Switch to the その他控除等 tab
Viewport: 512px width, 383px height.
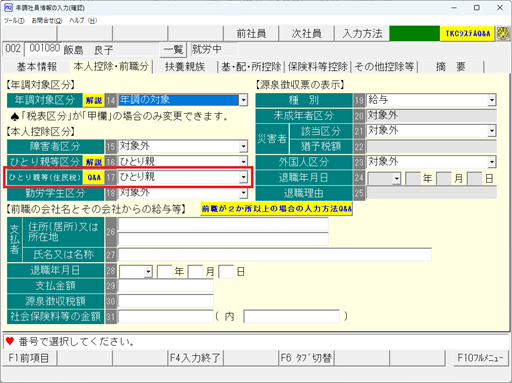384,67
